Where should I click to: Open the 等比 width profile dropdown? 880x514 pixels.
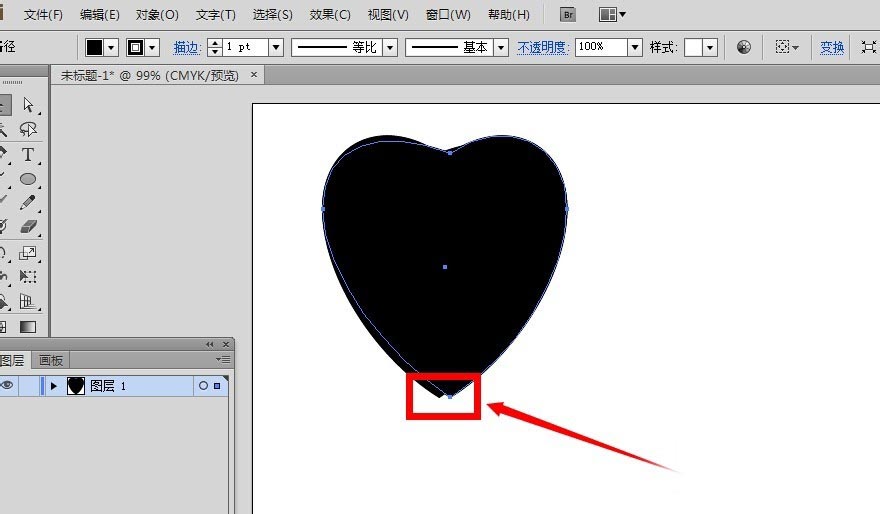coord(391,48)
